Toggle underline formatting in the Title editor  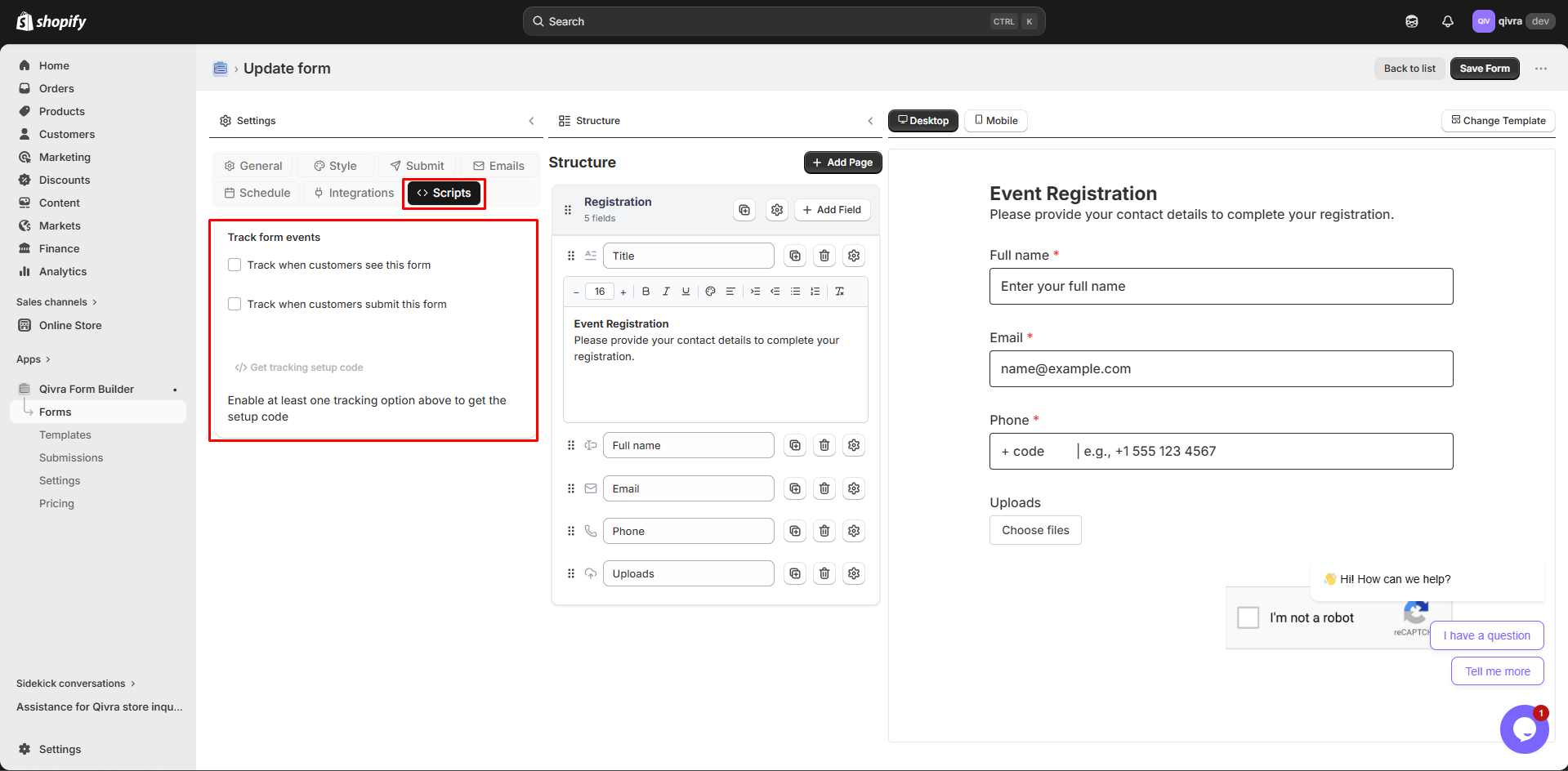pos(686,292)
